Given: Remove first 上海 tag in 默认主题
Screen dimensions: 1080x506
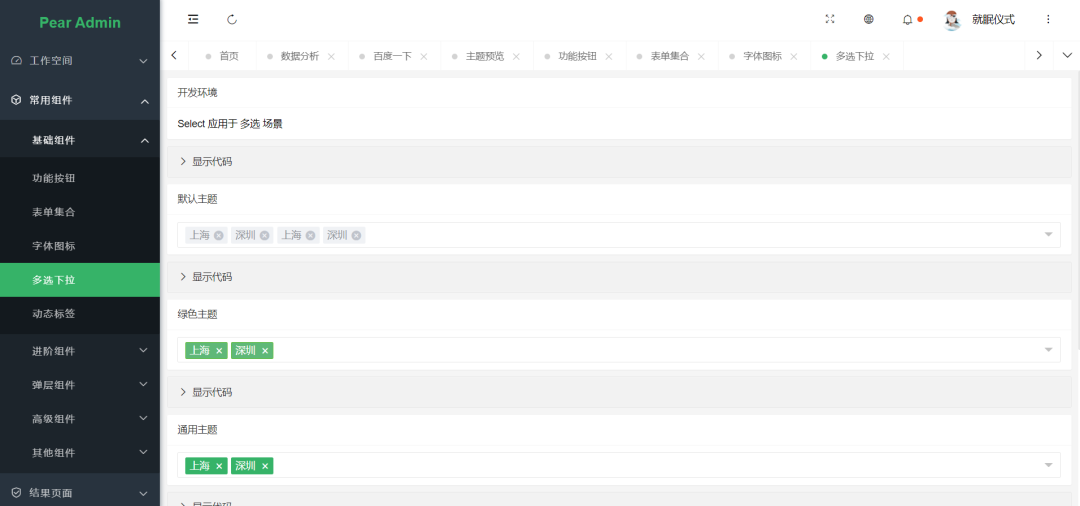Looking at the screenshot, I should click(218, 235).
